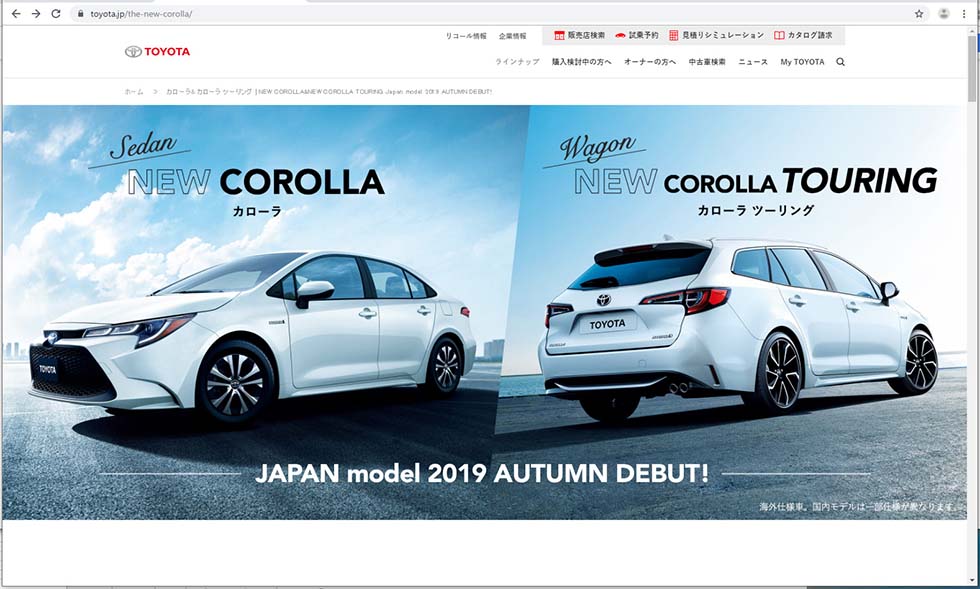Open the site search magnifier icon

pyautogui.click(x=841, y=62)
